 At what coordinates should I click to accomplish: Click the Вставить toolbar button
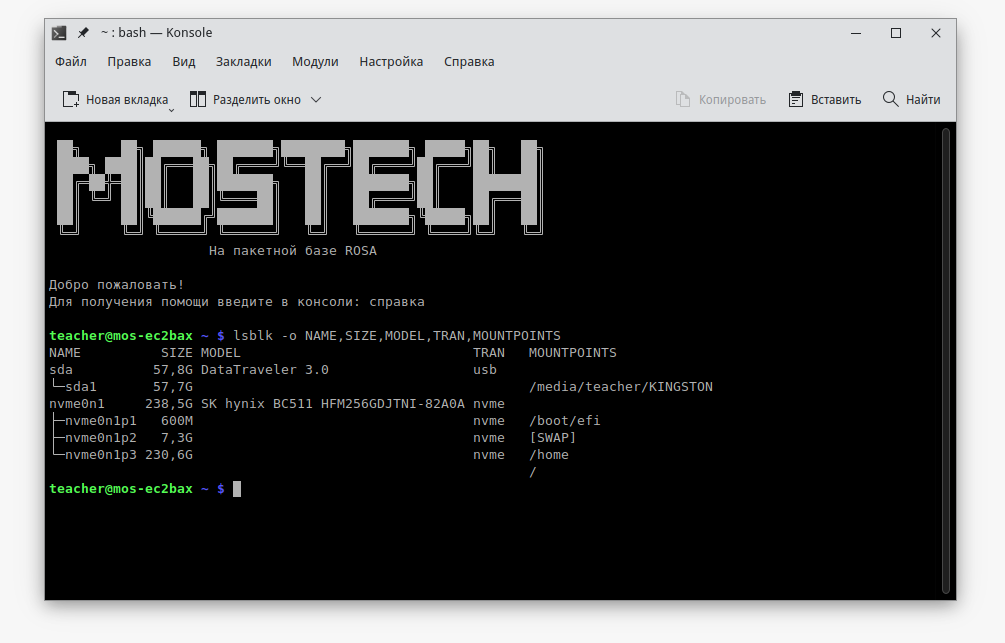[x=824, y=99]
